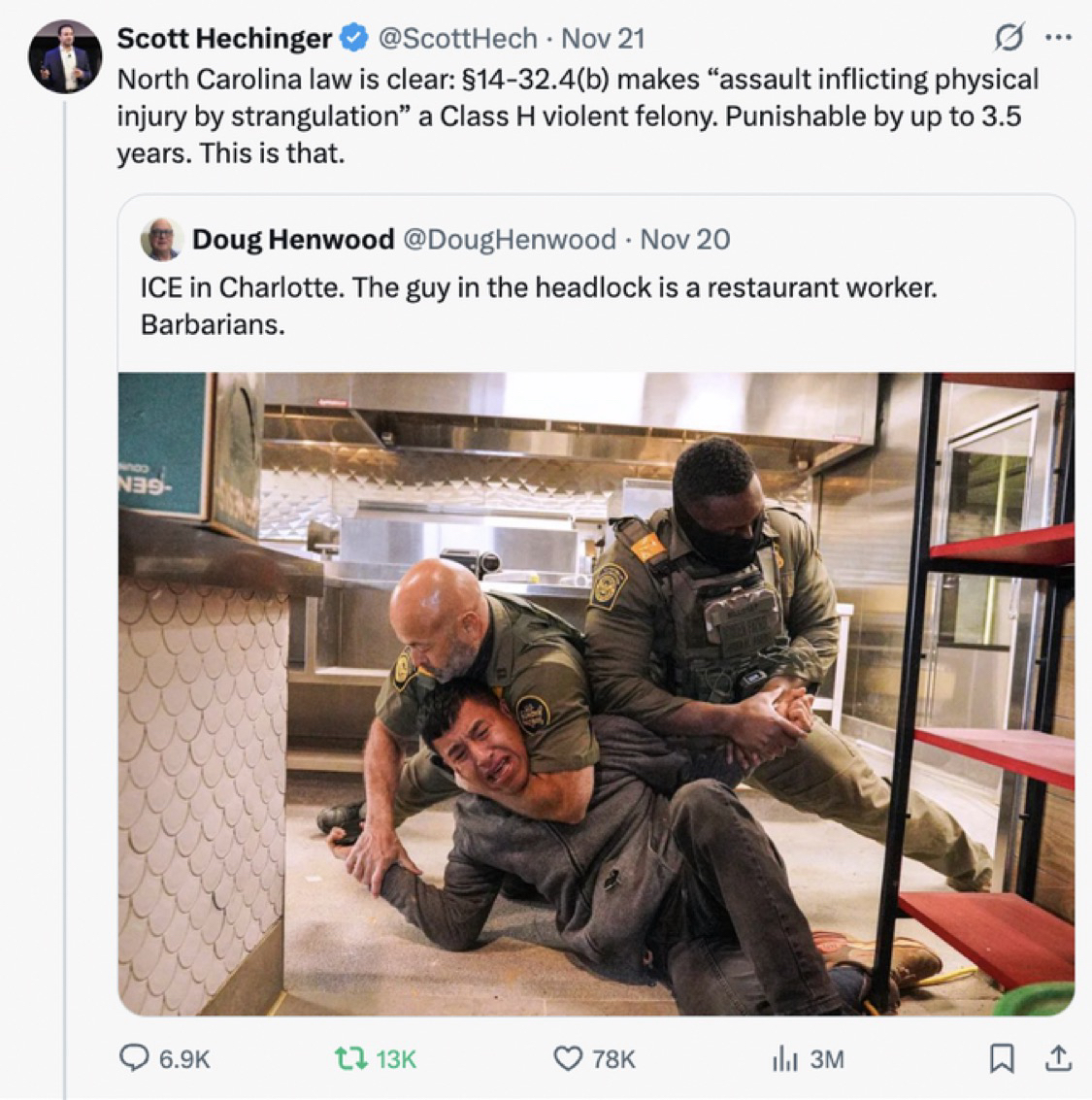Open Scott Hechinger's profile picture
This screenshot has height=1100, width=1092.
tap(65, 56)
